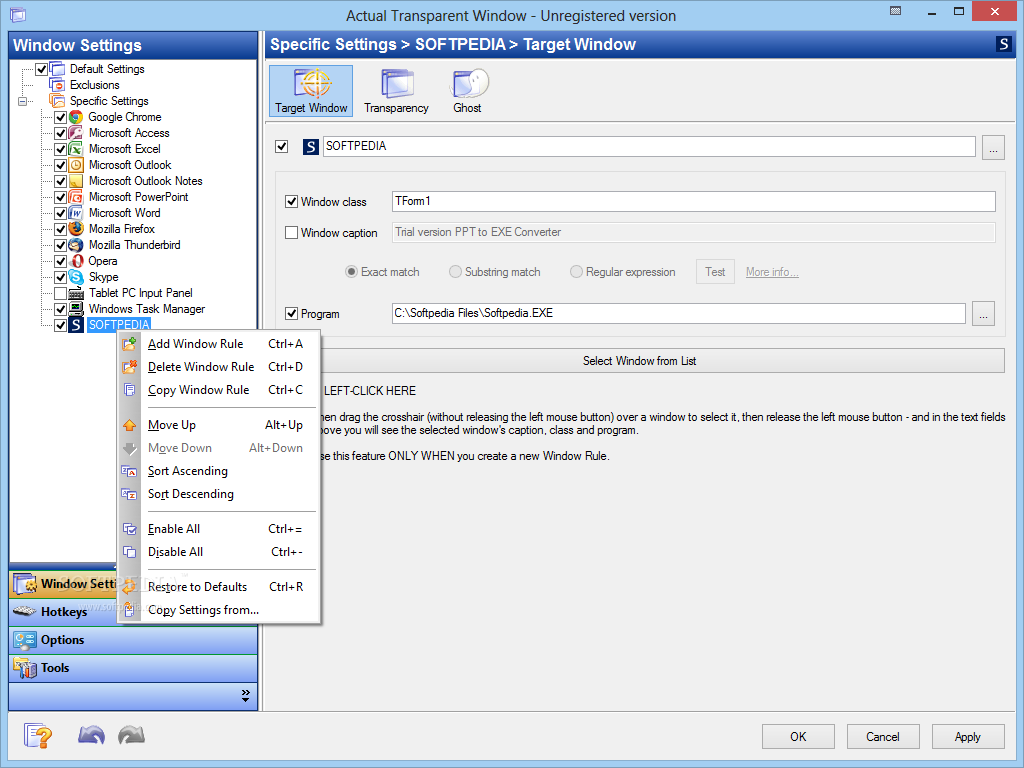Select the Default Settings tree item
Viewport: 1024px width, 768px height.
point(107,69)
